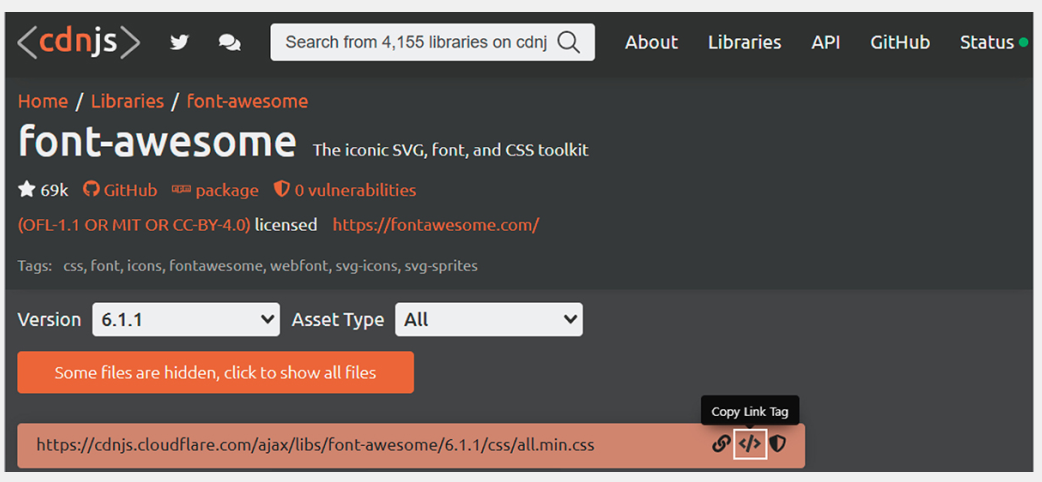The width and height of the screenshot is (1042, 482).
Task: Open the npm package link
Action: (215, 191)
